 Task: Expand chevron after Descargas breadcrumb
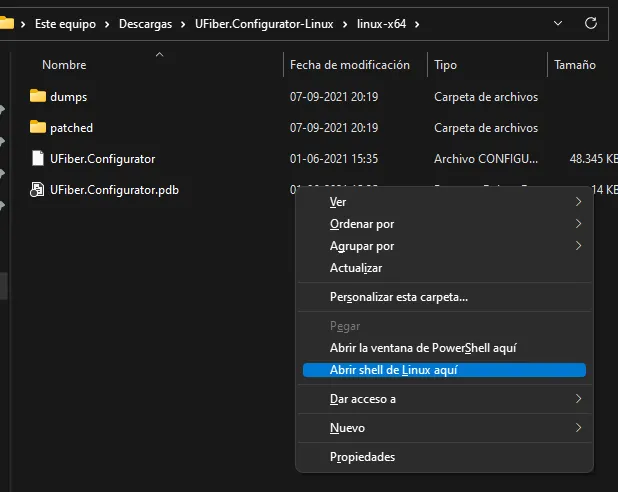coord(183,24)
